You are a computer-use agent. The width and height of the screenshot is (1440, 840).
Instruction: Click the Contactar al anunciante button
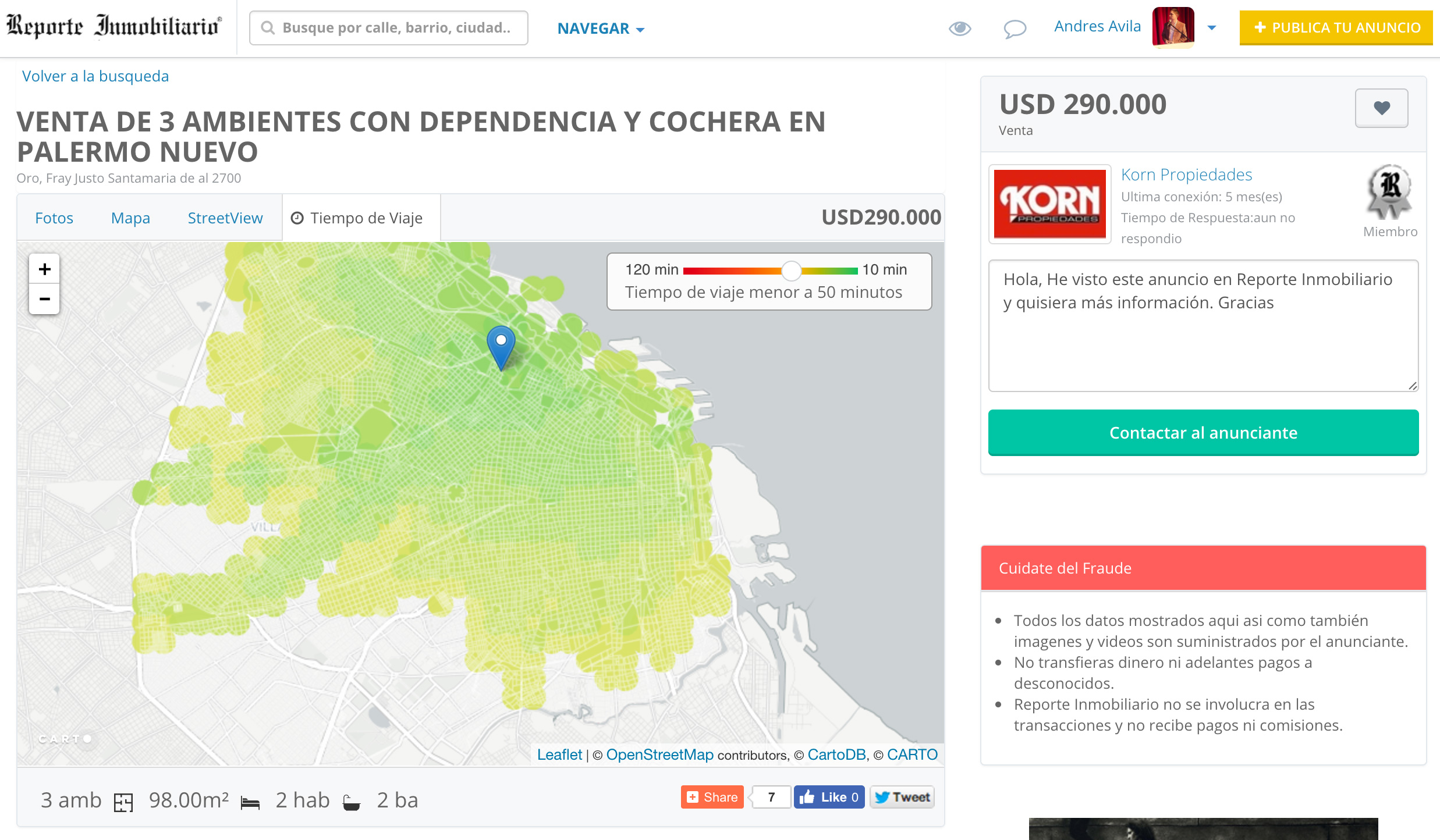1203,432
